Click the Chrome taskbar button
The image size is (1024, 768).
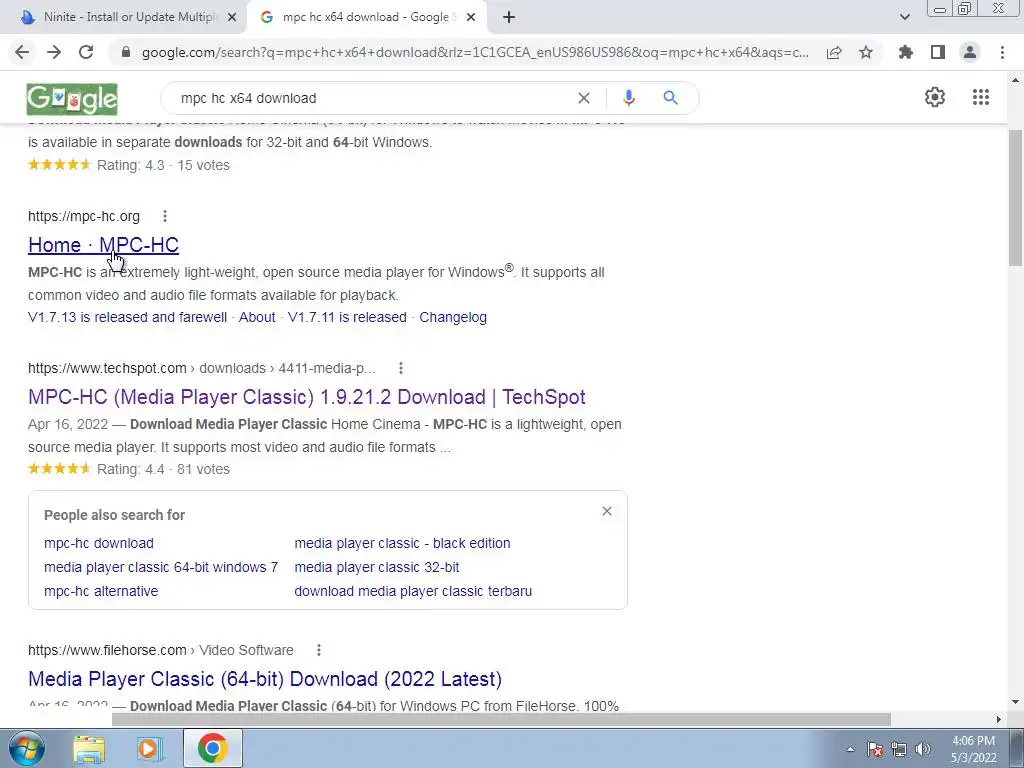pos(212,748)
